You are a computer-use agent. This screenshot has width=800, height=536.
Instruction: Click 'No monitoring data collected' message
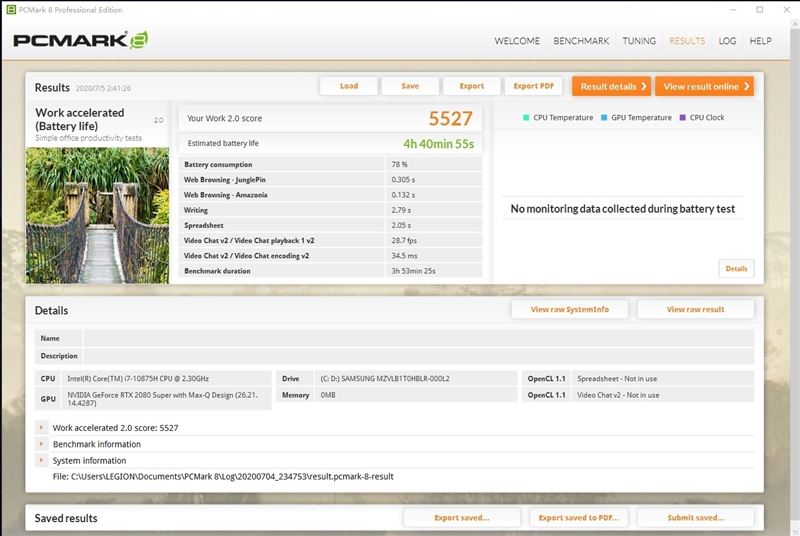pyautogui.click(x=622, y=209)
